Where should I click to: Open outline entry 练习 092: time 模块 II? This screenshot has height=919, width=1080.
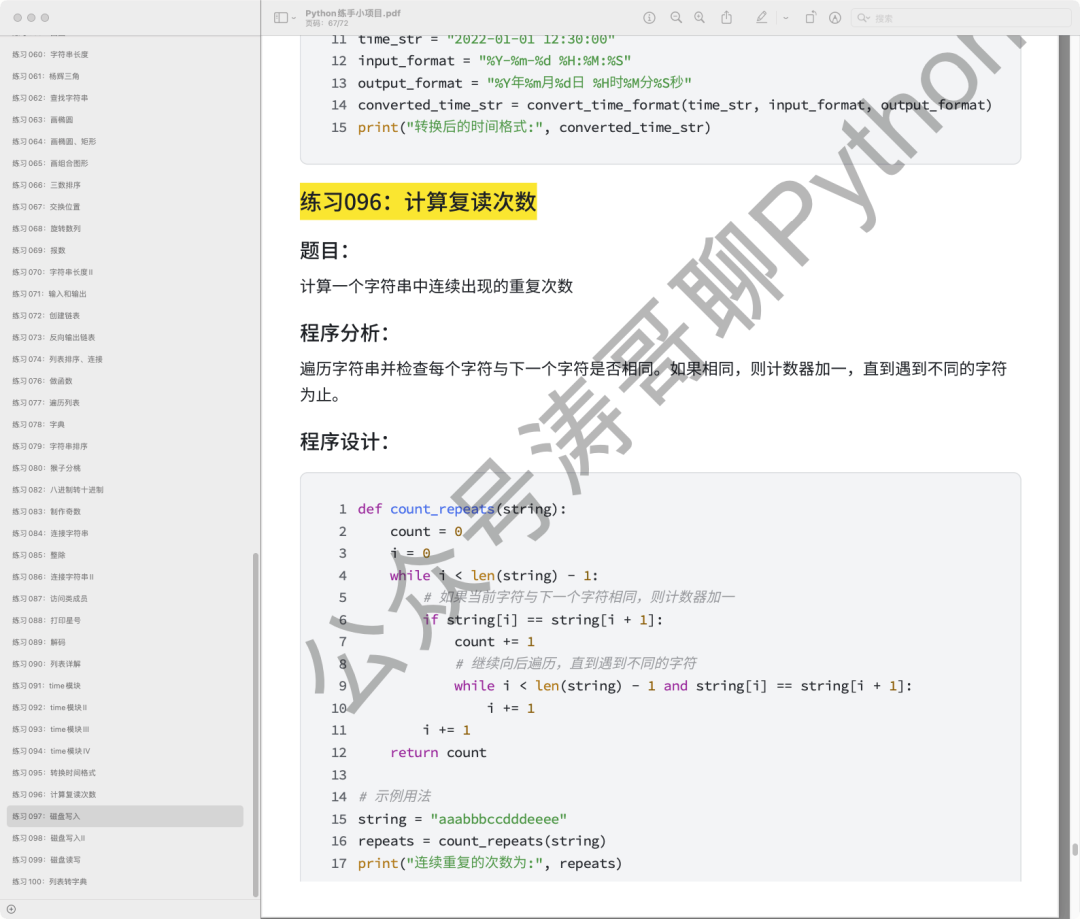tap(50, 708)
